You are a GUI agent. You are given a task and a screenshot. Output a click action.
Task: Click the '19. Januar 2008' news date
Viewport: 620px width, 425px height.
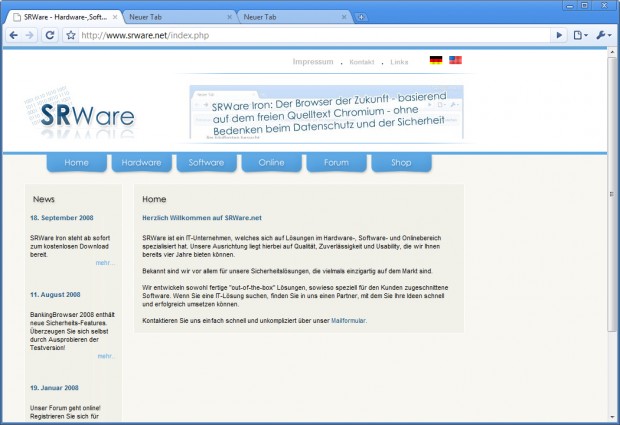pos(54,388)
